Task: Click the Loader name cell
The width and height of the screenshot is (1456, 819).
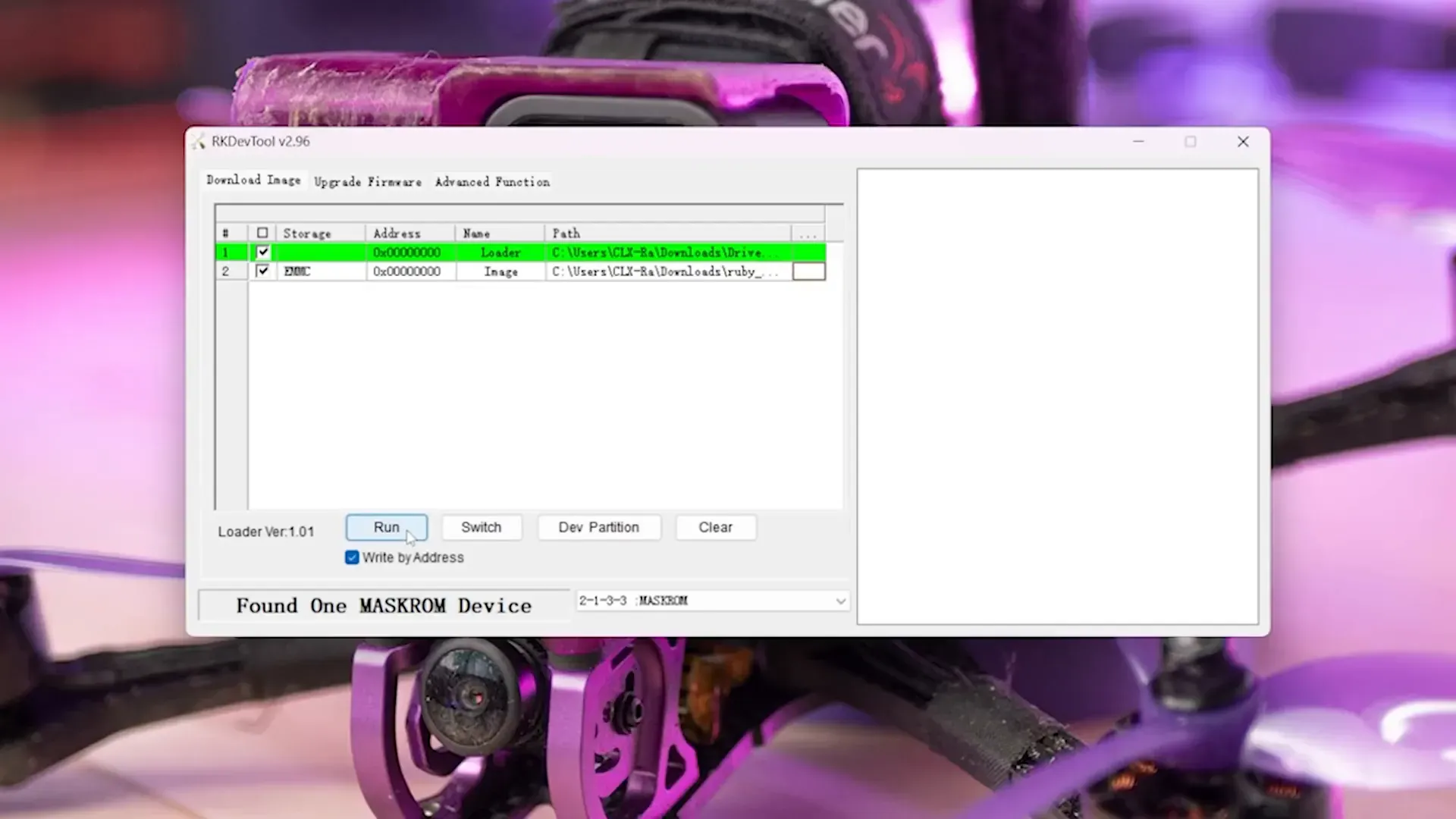Action: [500, 253]
